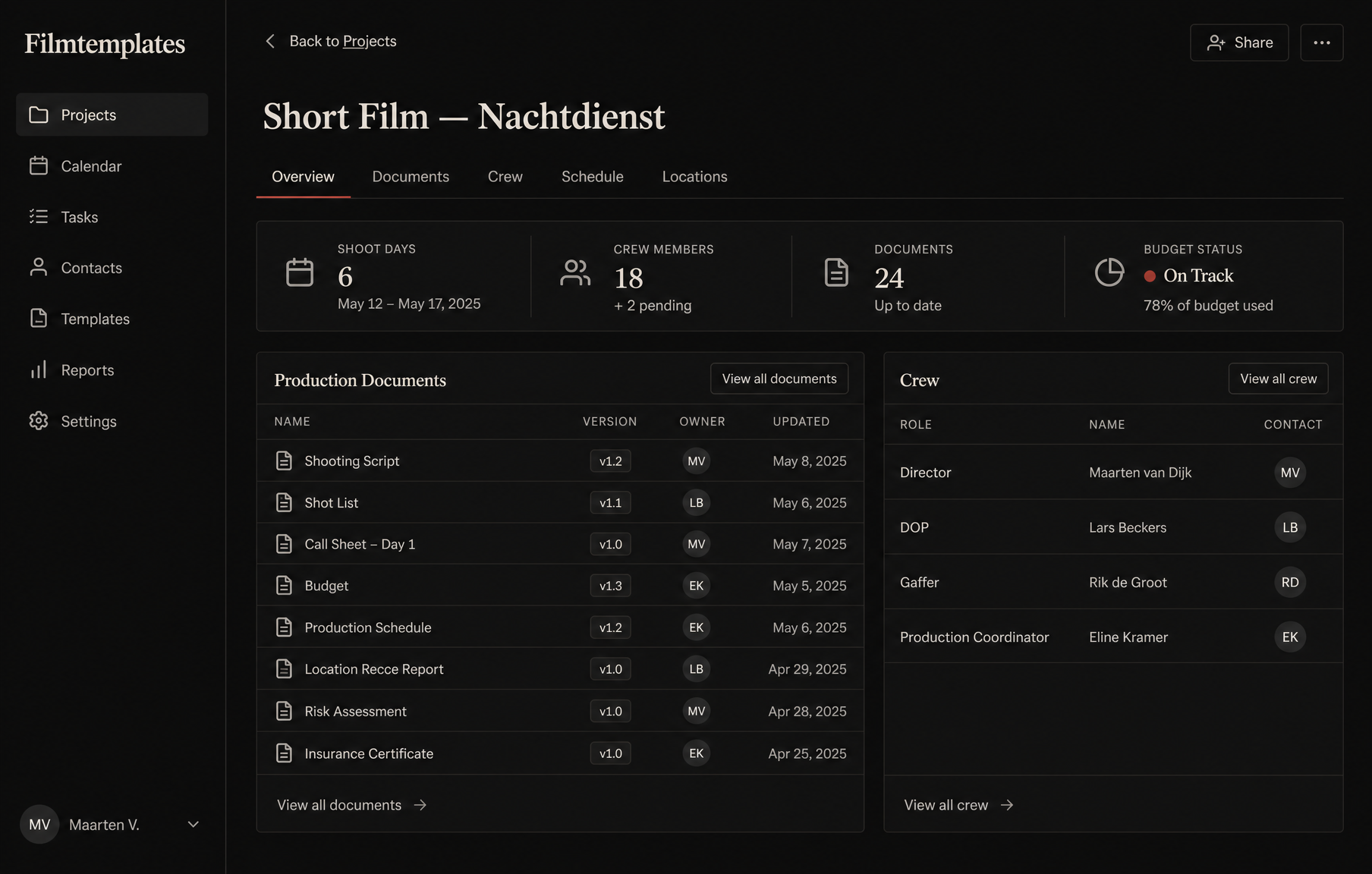The image size is (1372, 874).
Task: Switch to the Schedule tab
Action: [593, 177]
